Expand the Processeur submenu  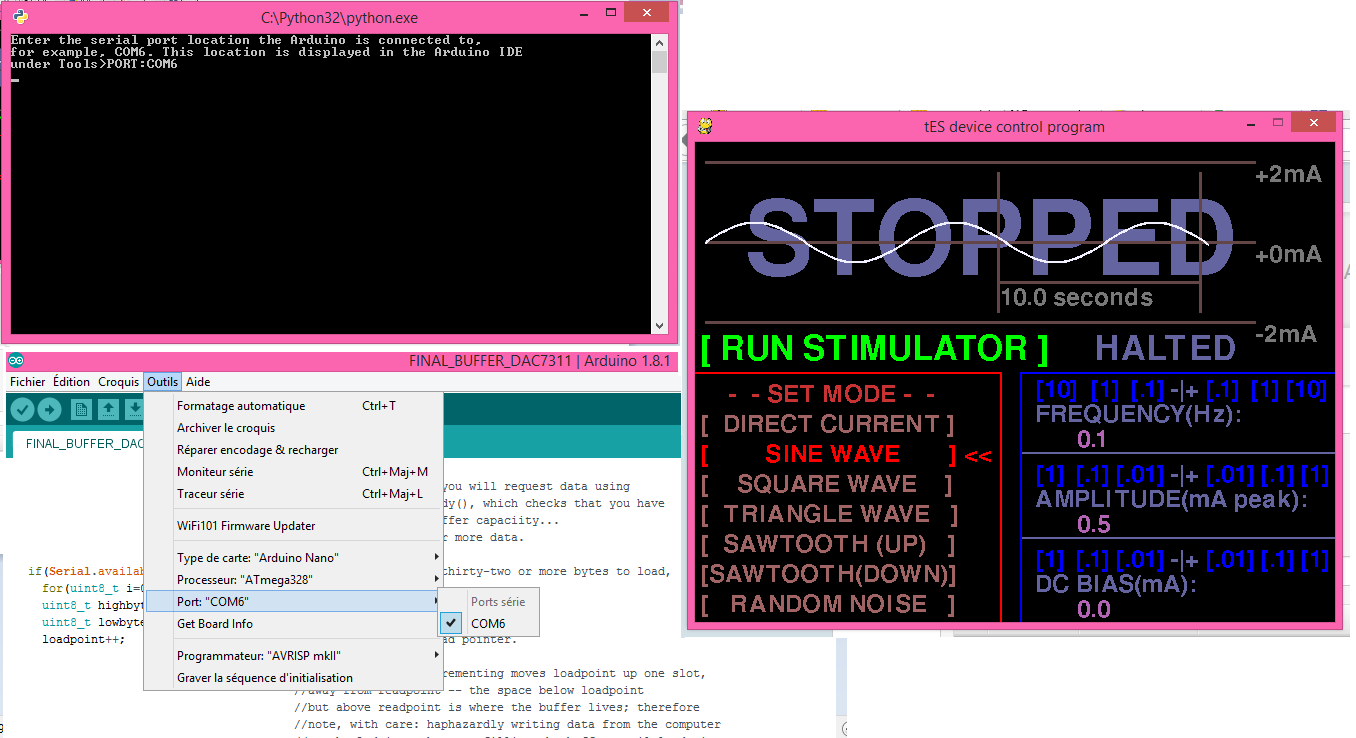[x=293, y=579]
